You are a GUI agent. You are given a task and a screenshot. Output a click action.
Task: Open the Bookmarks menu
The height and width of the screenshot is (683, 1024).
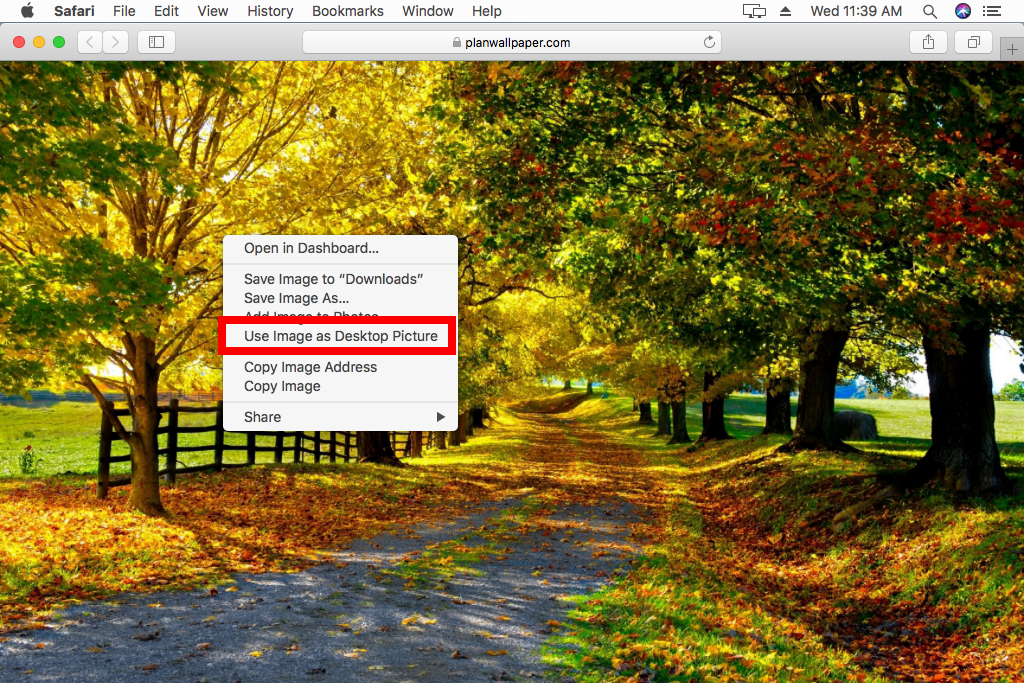347,11
